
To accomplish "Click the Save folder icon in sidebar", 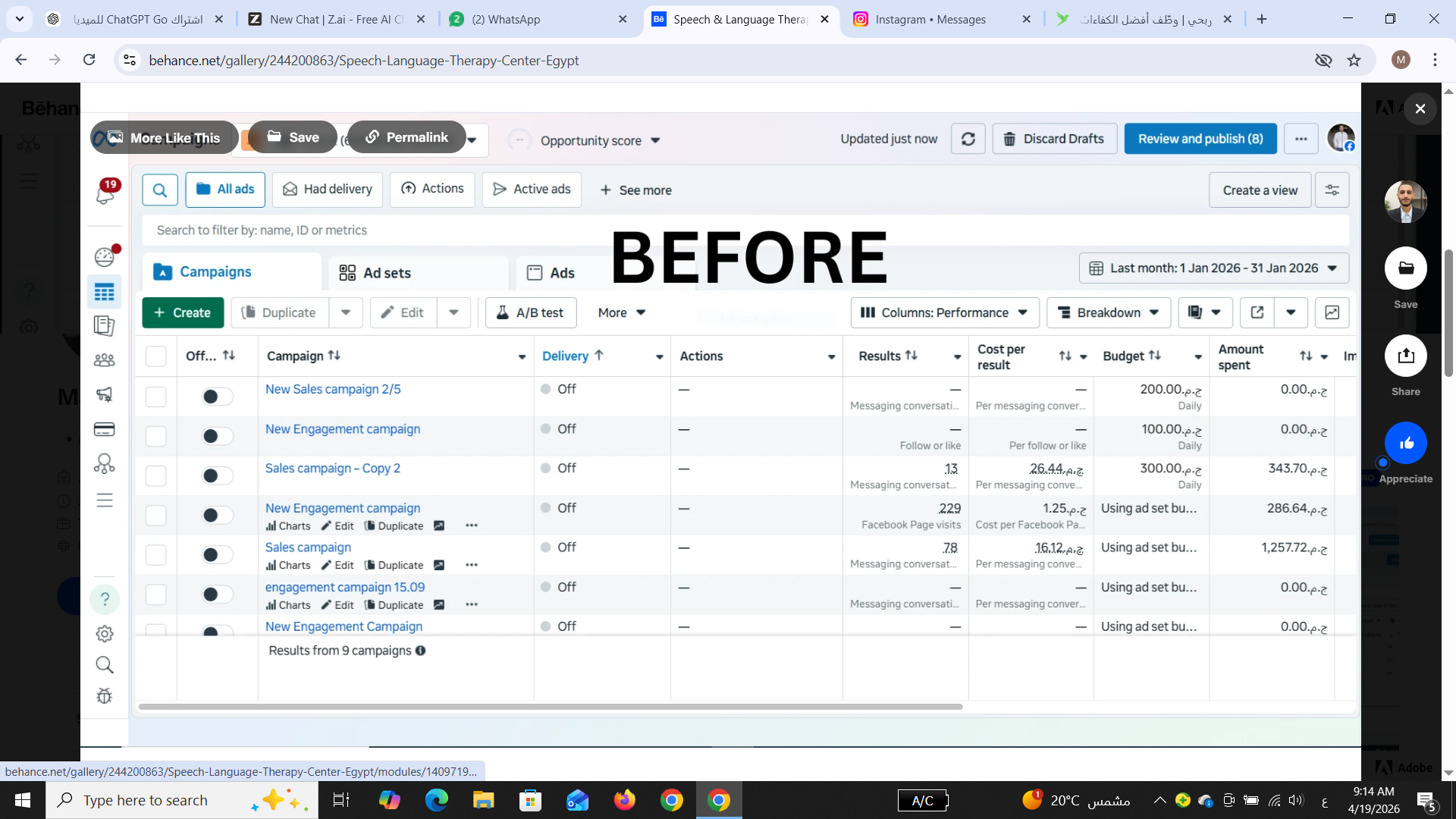I will click(x=1405, y=268).
